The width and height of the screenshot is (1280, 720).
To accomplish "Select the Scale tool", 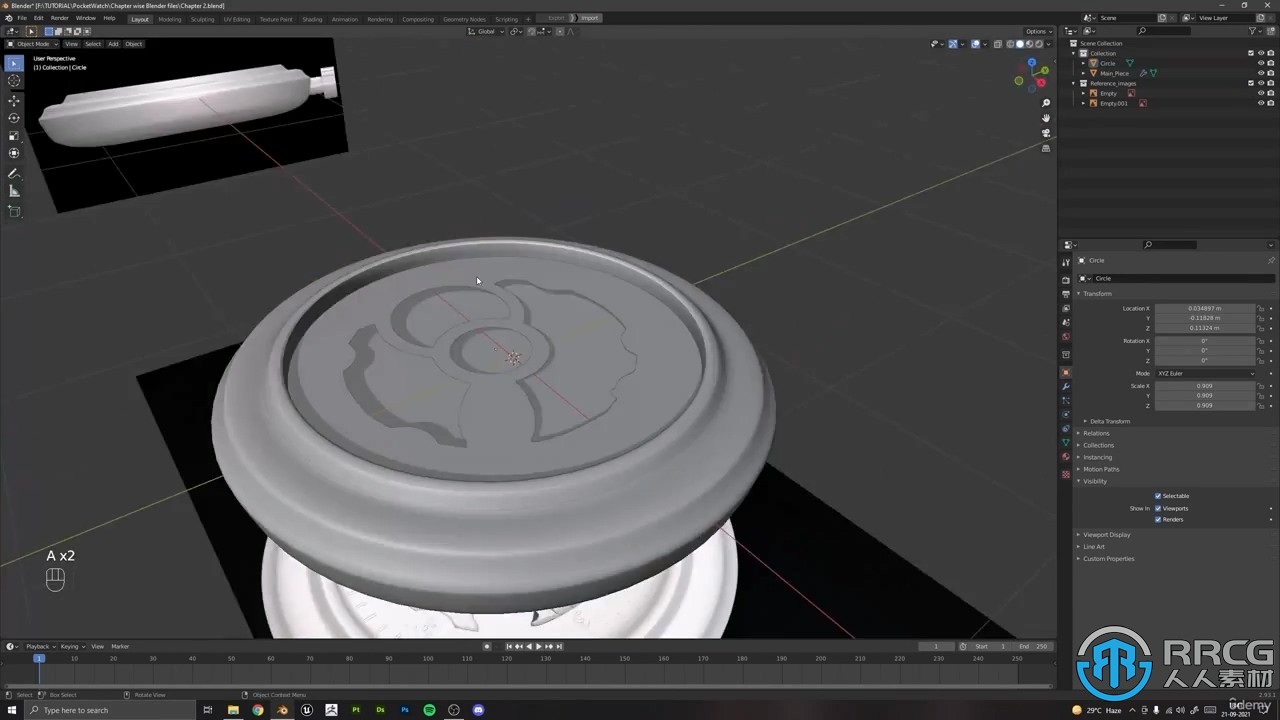I will (x=14, y=136).
